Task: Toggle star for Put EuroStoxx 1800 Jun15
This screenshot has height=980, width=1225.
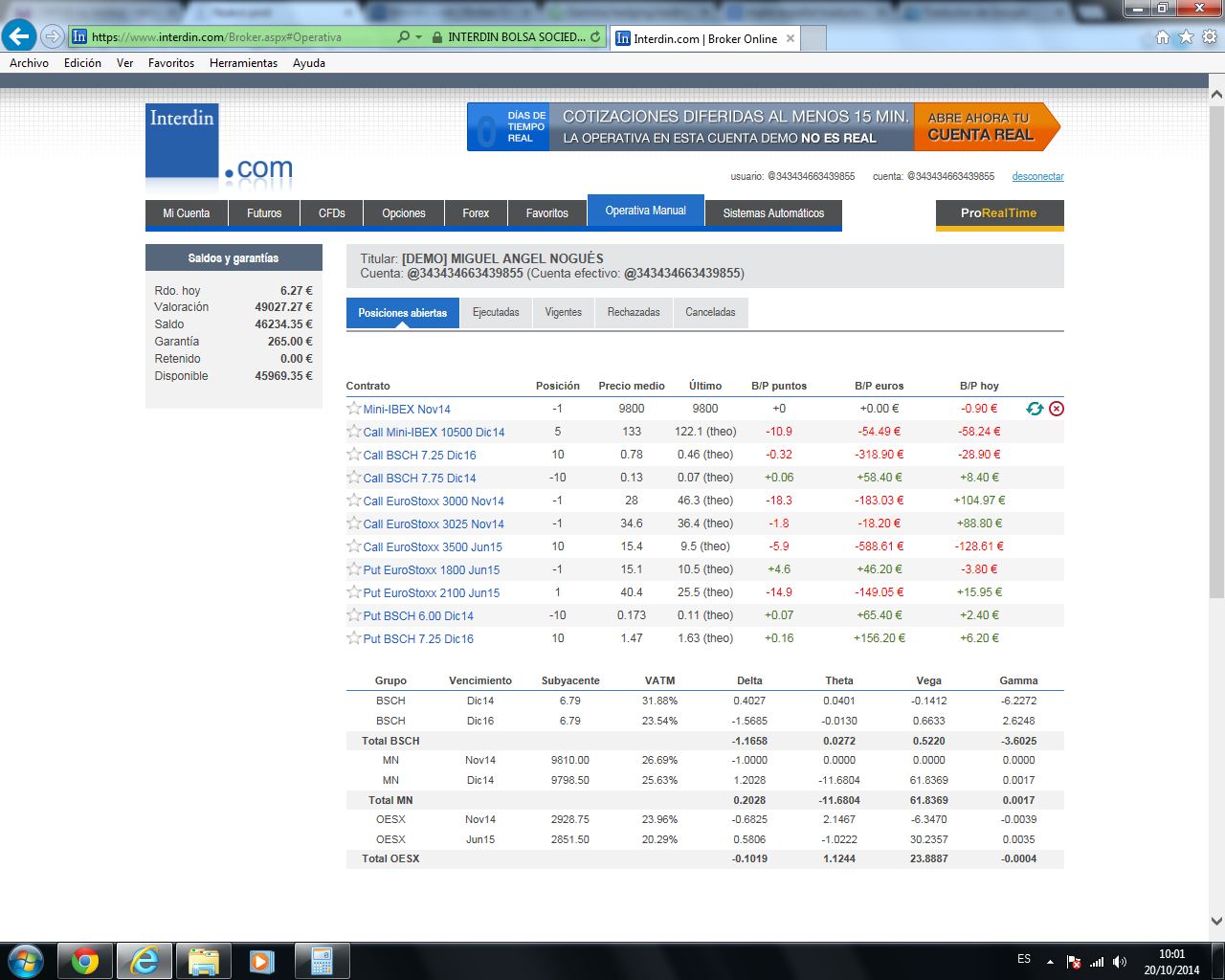Action: click(x=354, y=569)
